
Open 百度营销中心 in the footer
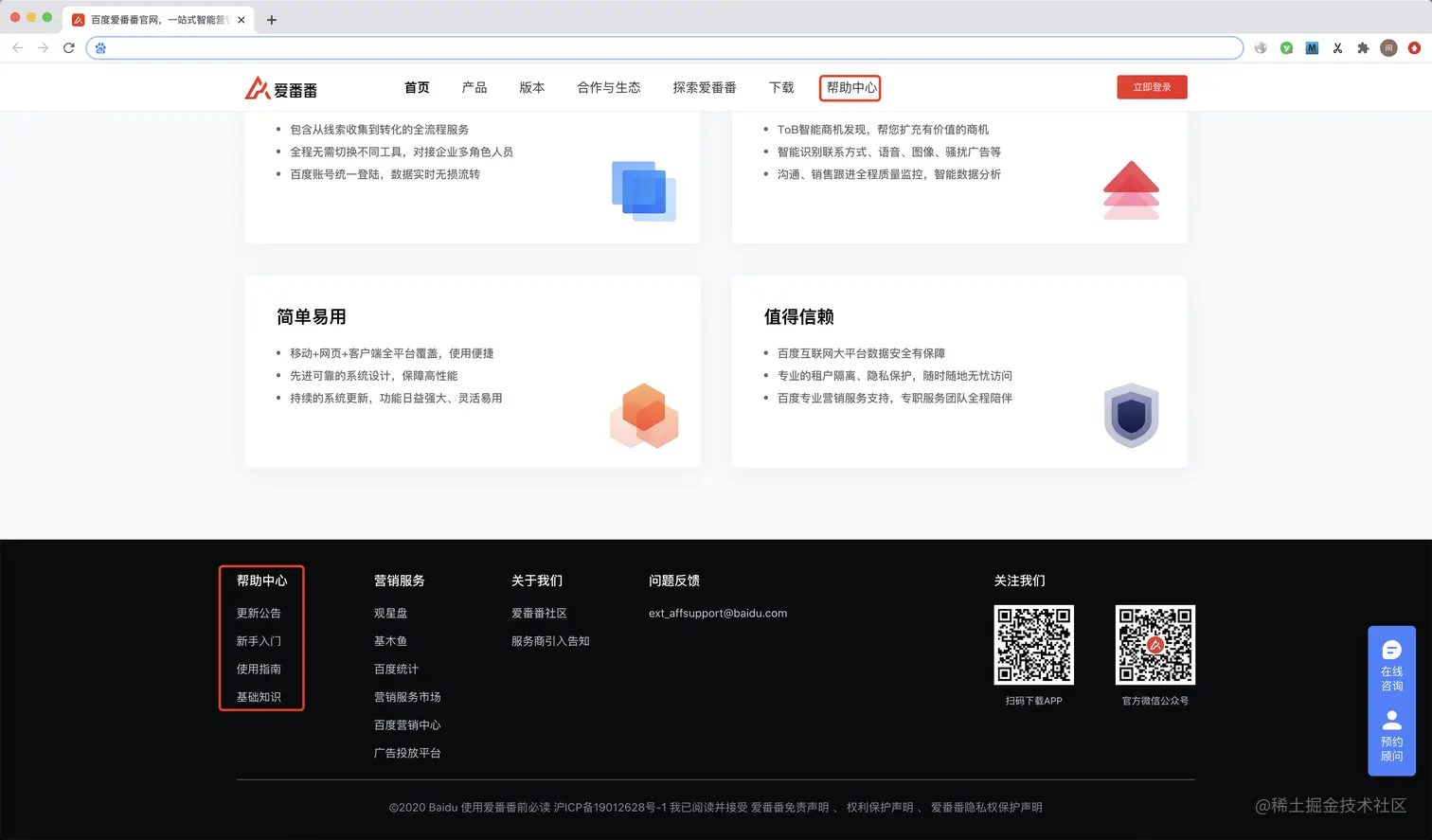[407, 725]
